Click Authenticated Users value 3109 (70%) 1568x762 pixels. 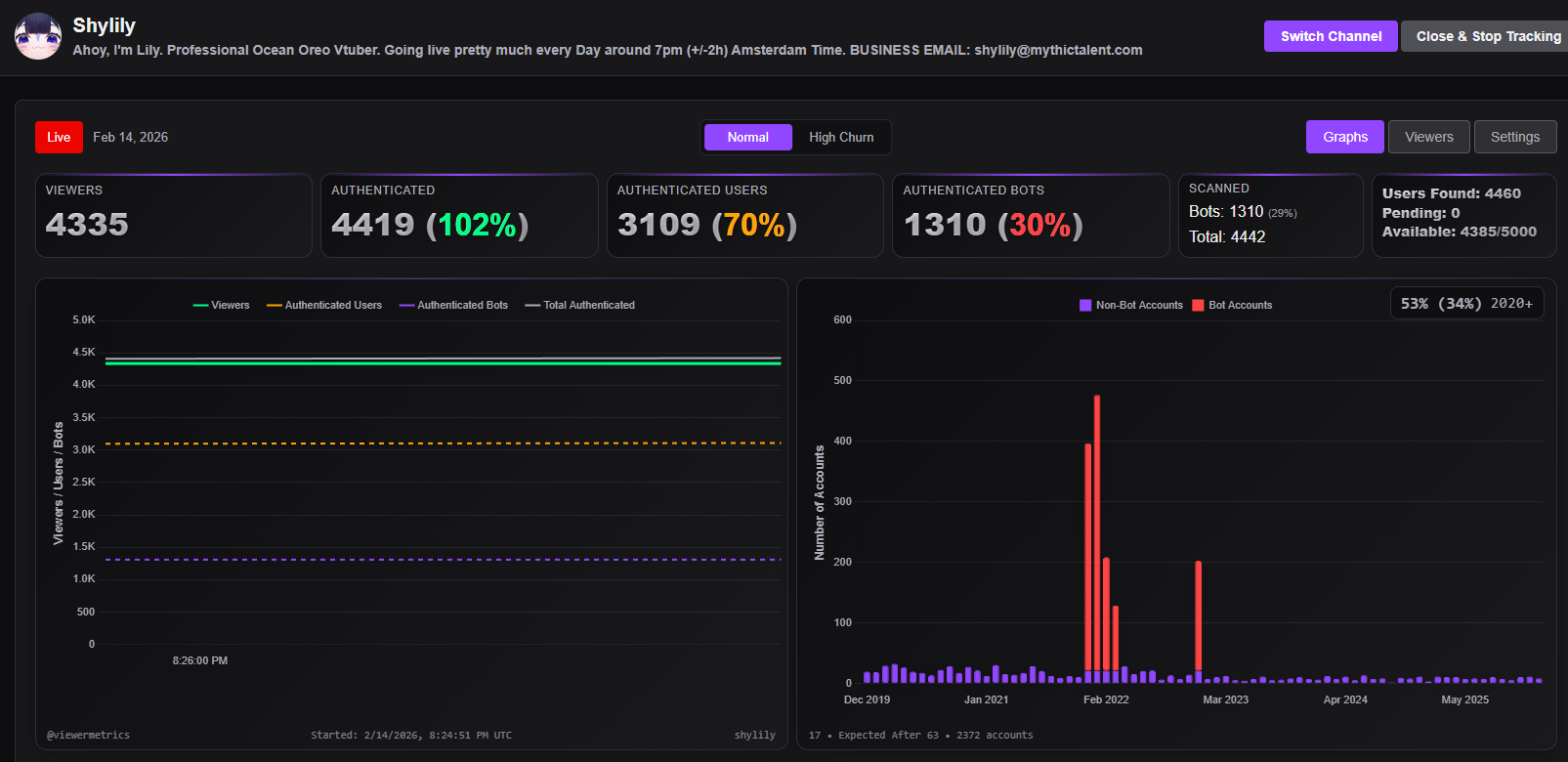click(x=707, y=225)
